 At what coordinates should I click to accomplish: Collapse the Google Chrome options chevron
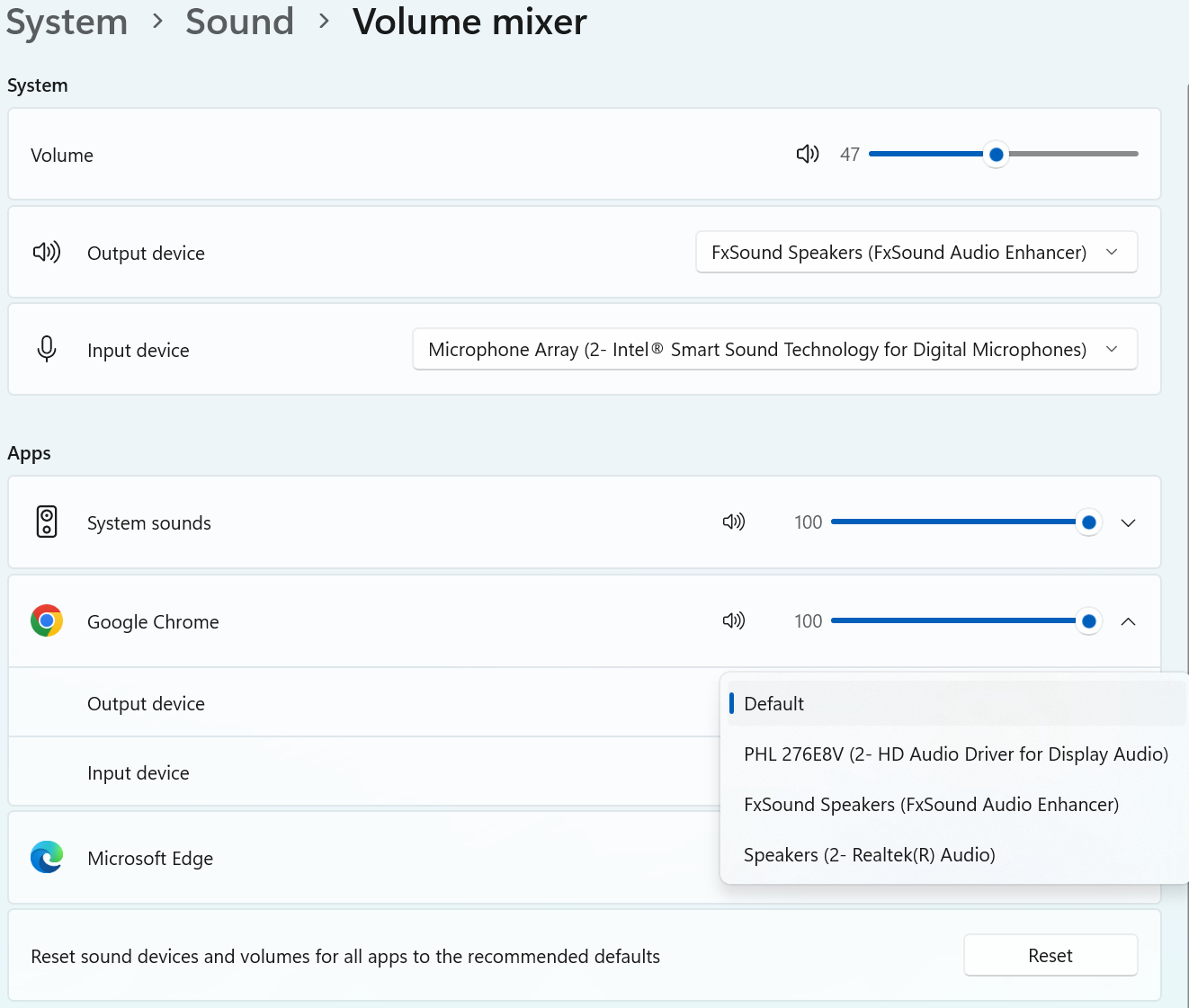pyautogui.click(x=1128, y=621)
